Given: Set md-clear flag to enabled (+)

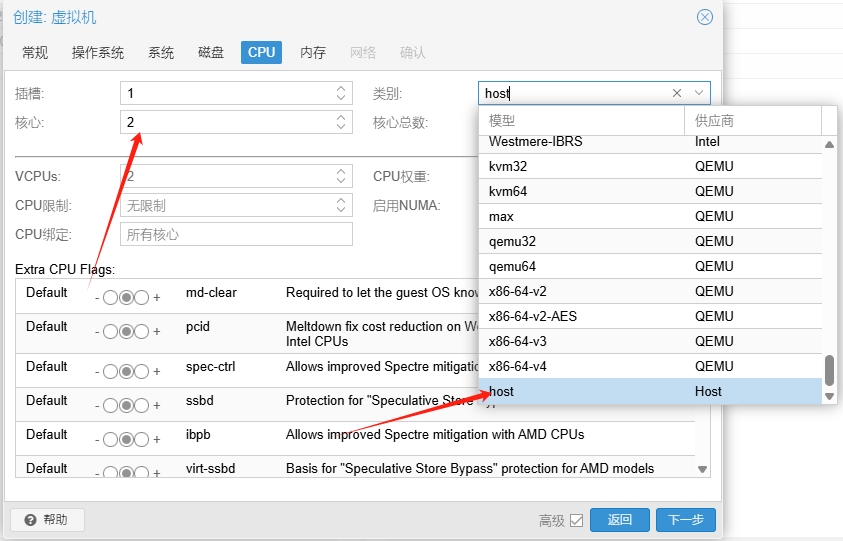Looking at the screenshot, I should click(142, 298).
